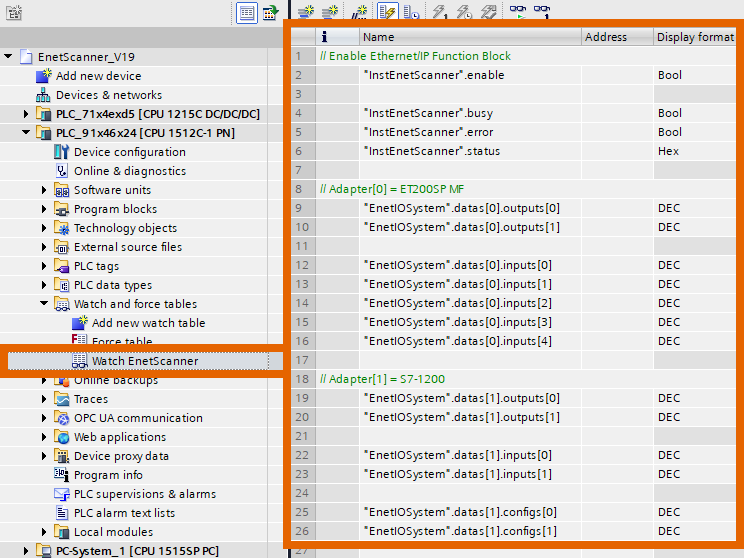The height and width of the screenshot is (558, 744).
Task: Click the Insert comment line toolbar icon
Action: click(360, 11)
